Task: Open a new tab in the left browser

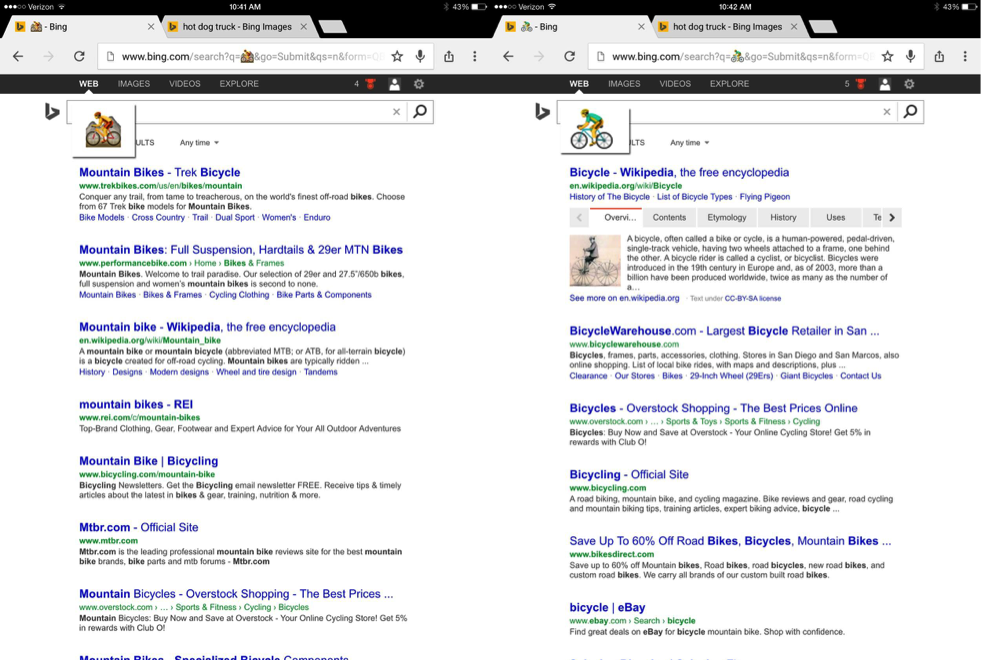Action: coord(332,26)
